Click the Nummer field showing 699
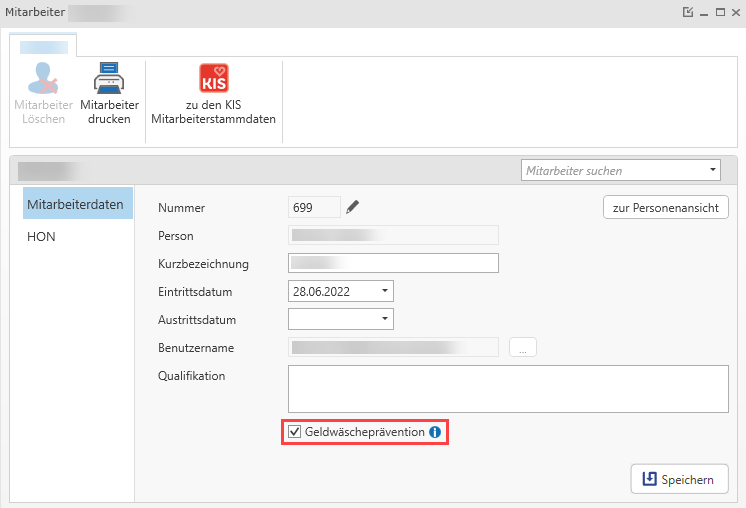The height and width of the screenshot is (508, 746). pyautogui.click(x=313, y=207)
